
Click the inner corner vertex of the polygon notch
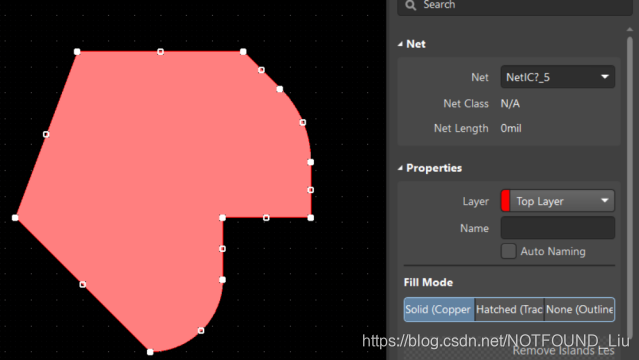[223, 218]
